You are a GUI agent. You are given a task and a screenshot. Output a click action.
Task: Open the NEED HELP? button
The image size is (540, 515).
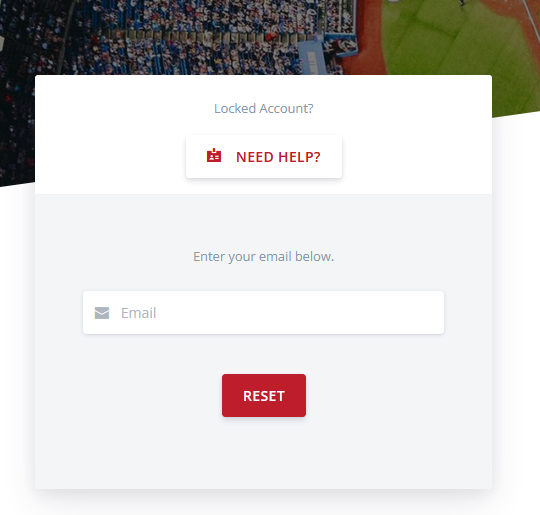[264, 156]
